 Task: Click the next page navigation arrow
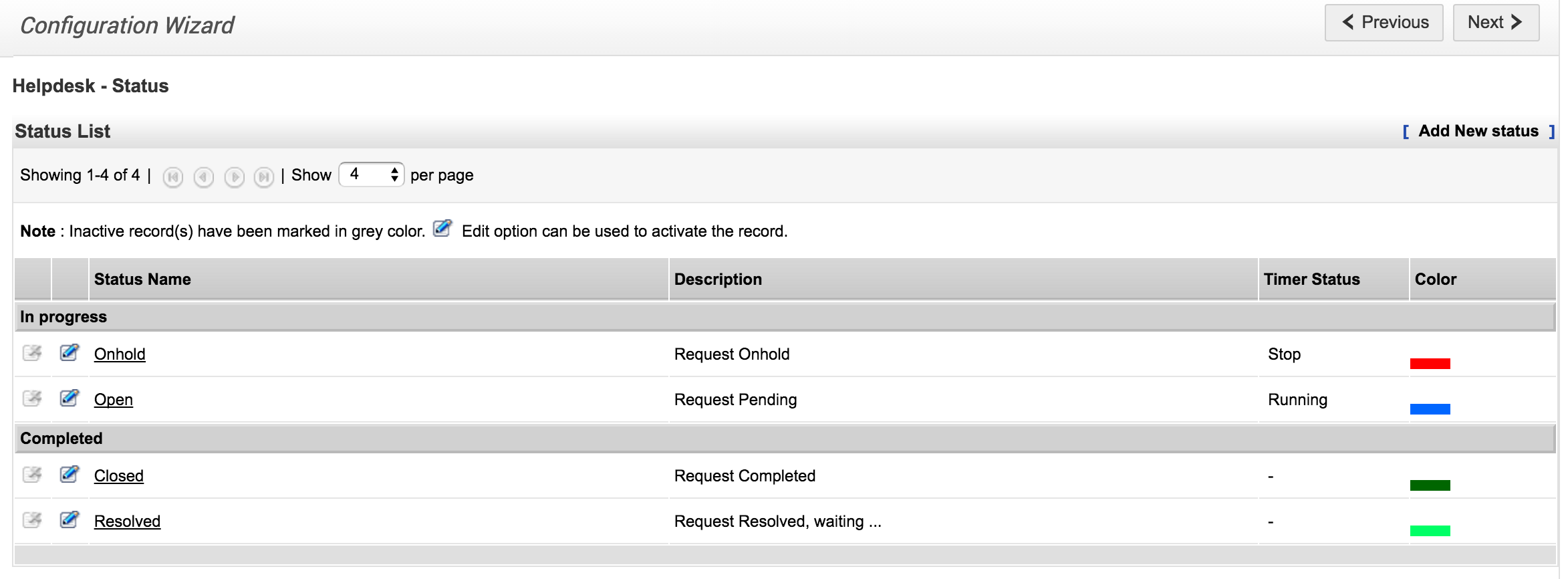pos(234,177)
